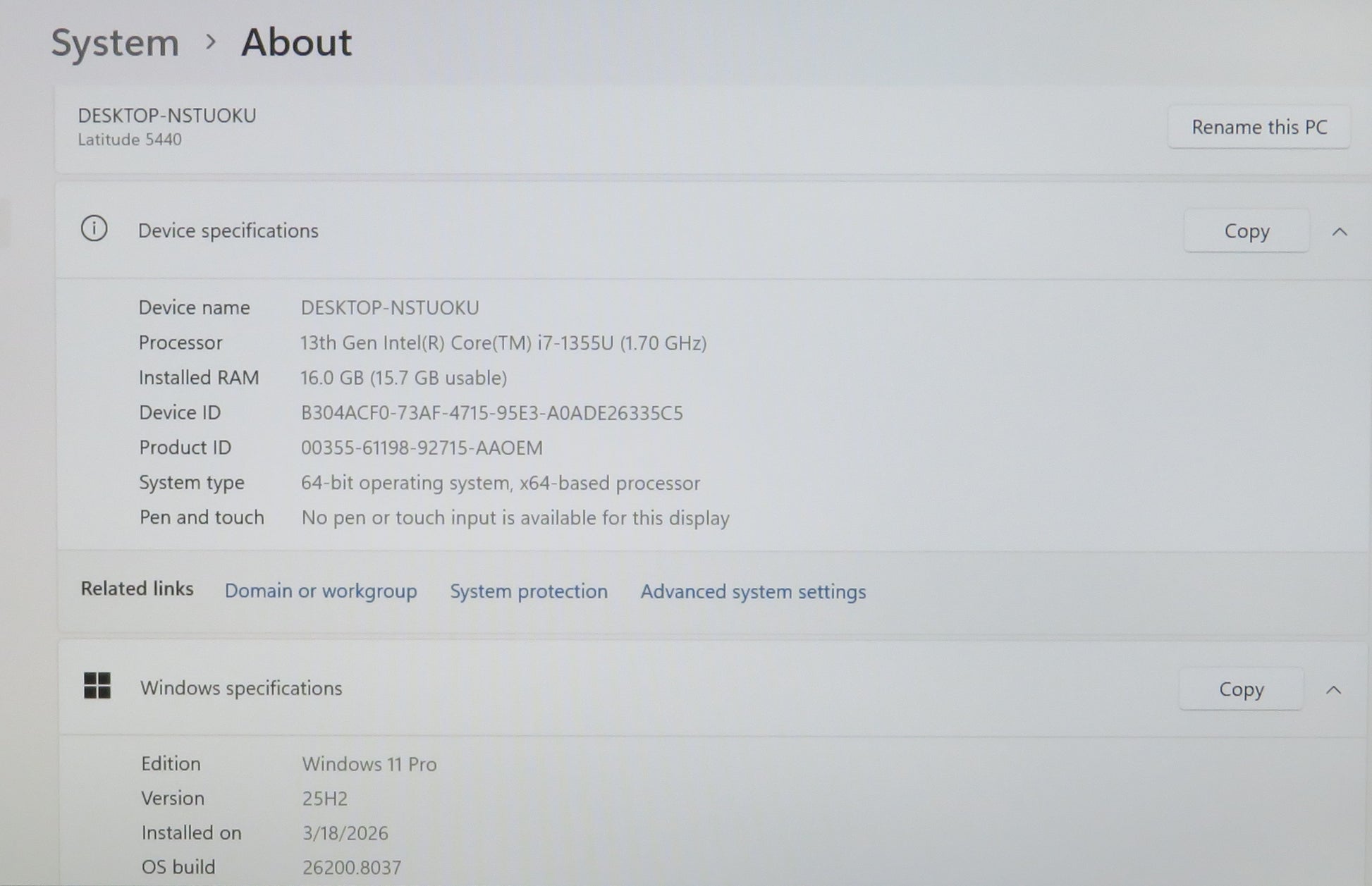Click the Latitude 5440 model text
The height and width of the screenshot is (886, 1372).
point(130,140)
